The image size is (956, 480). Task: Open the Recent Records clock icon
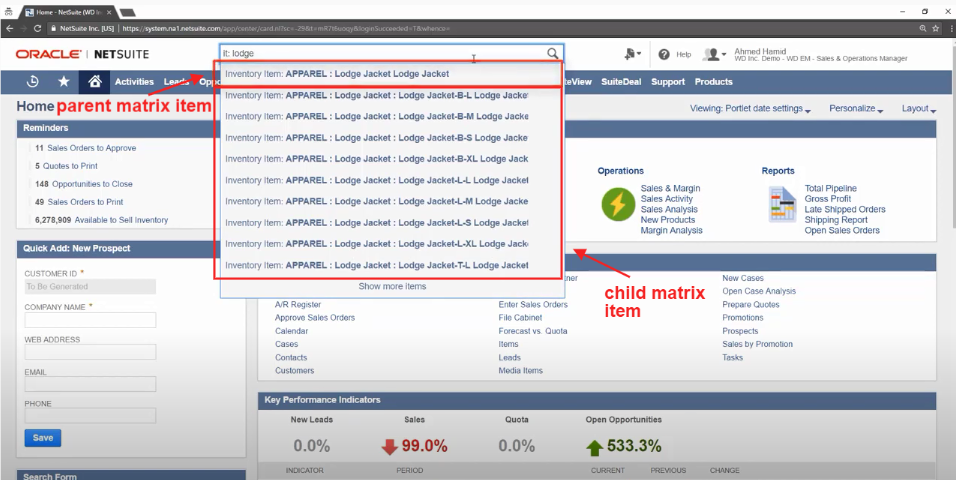pyautogui.click(x=33, y=82)
